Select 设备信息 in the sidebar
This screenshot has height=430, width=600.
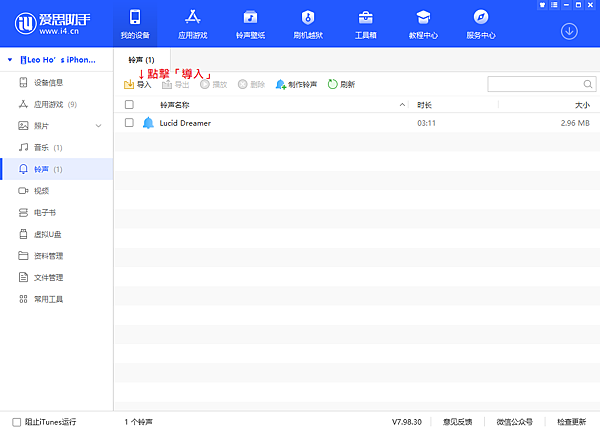point(56,82)
